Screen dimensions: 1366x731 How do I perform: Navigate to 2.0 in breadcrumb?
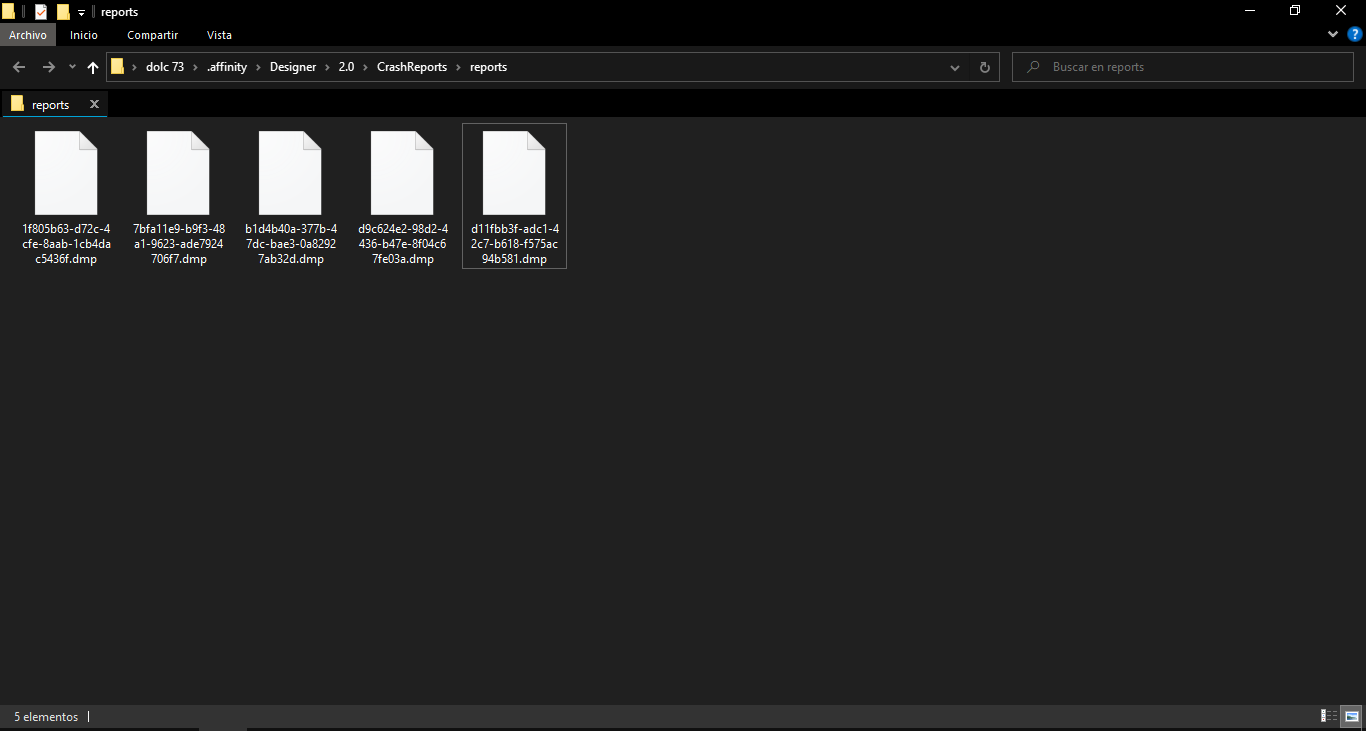[x=346, y=67]
